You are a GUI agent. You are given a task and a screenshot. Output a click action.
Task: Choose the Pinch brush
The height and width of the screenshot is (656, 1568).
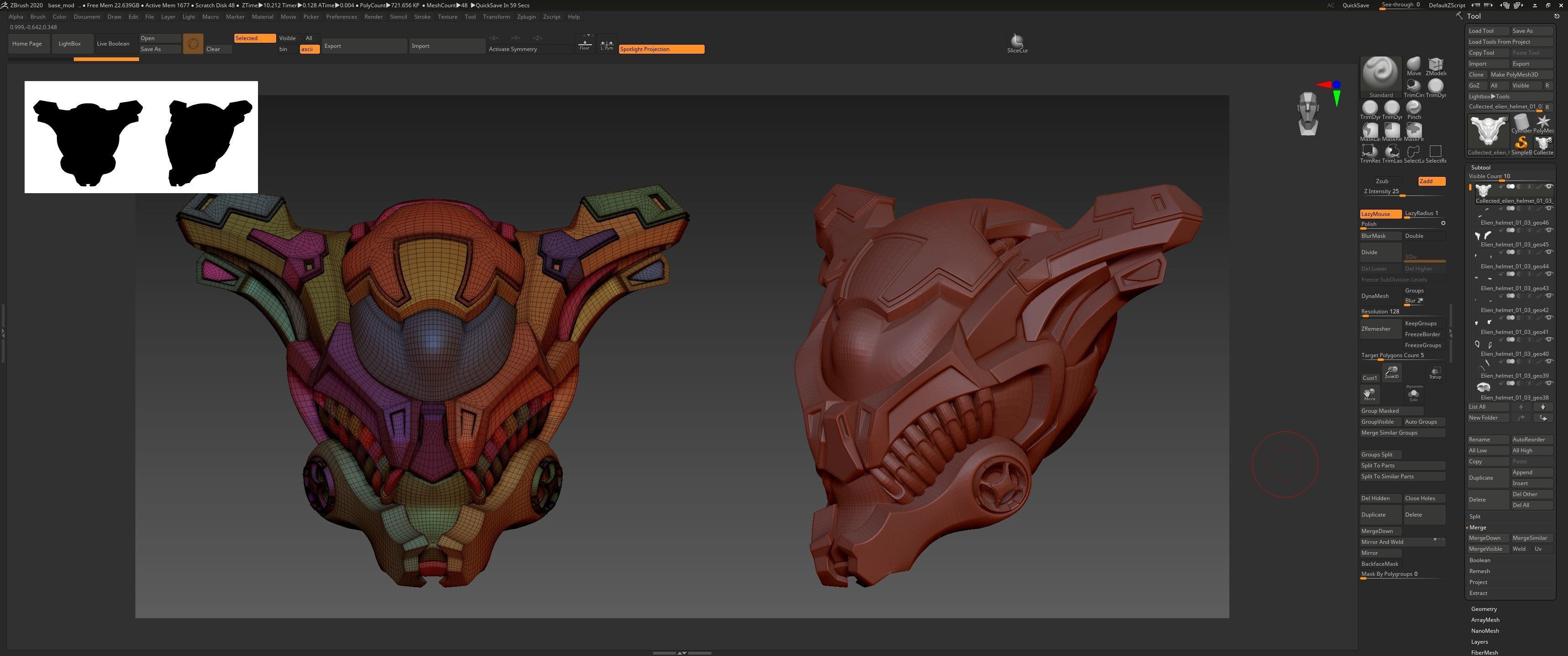1413,108
